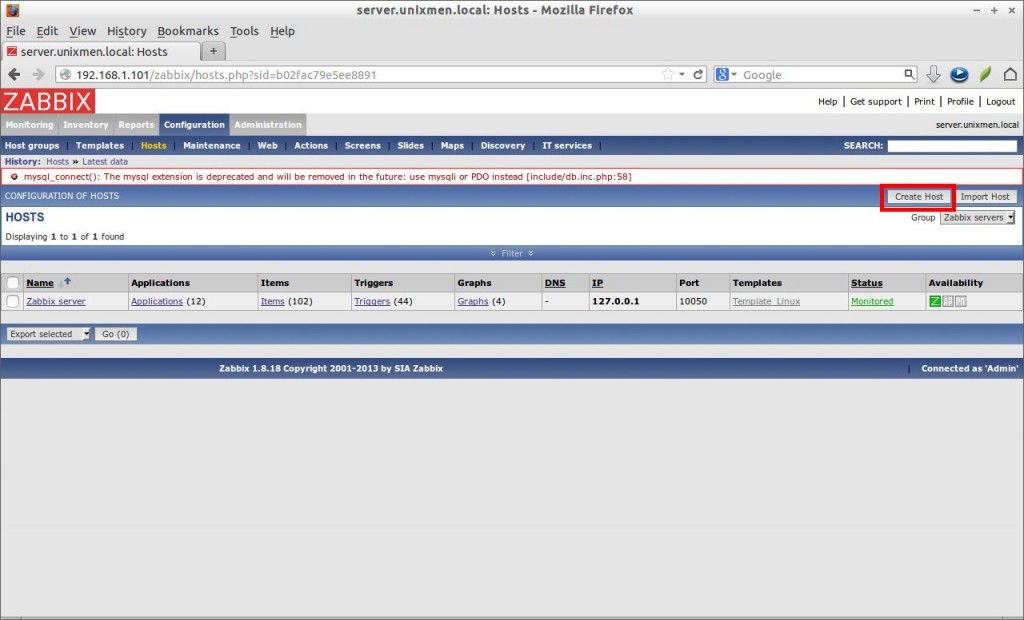Open the Zabbix server host link

pos(56,301)
